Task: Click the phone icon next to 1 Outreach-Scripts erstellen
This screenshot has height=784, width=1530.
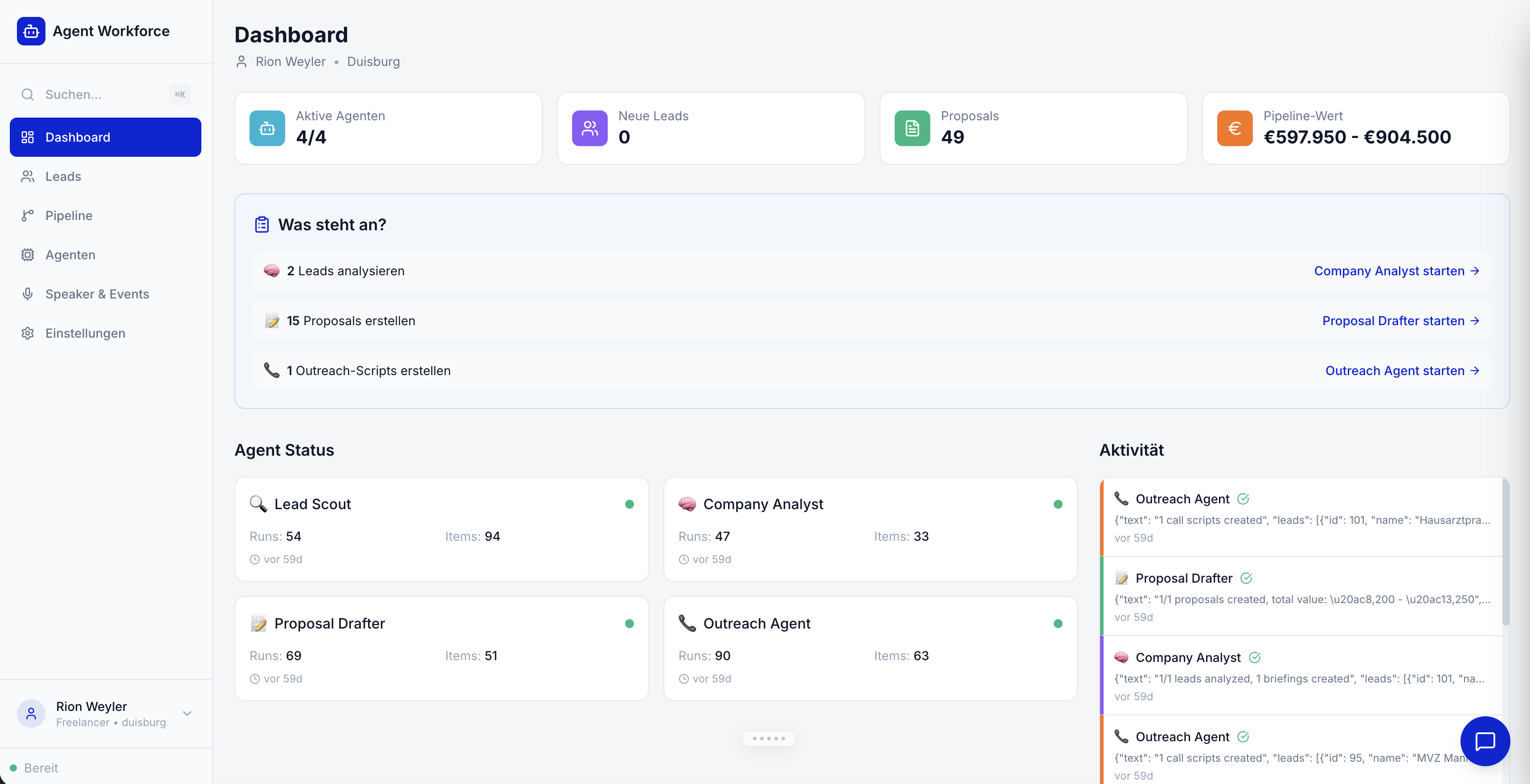Action: click(271, 371)
